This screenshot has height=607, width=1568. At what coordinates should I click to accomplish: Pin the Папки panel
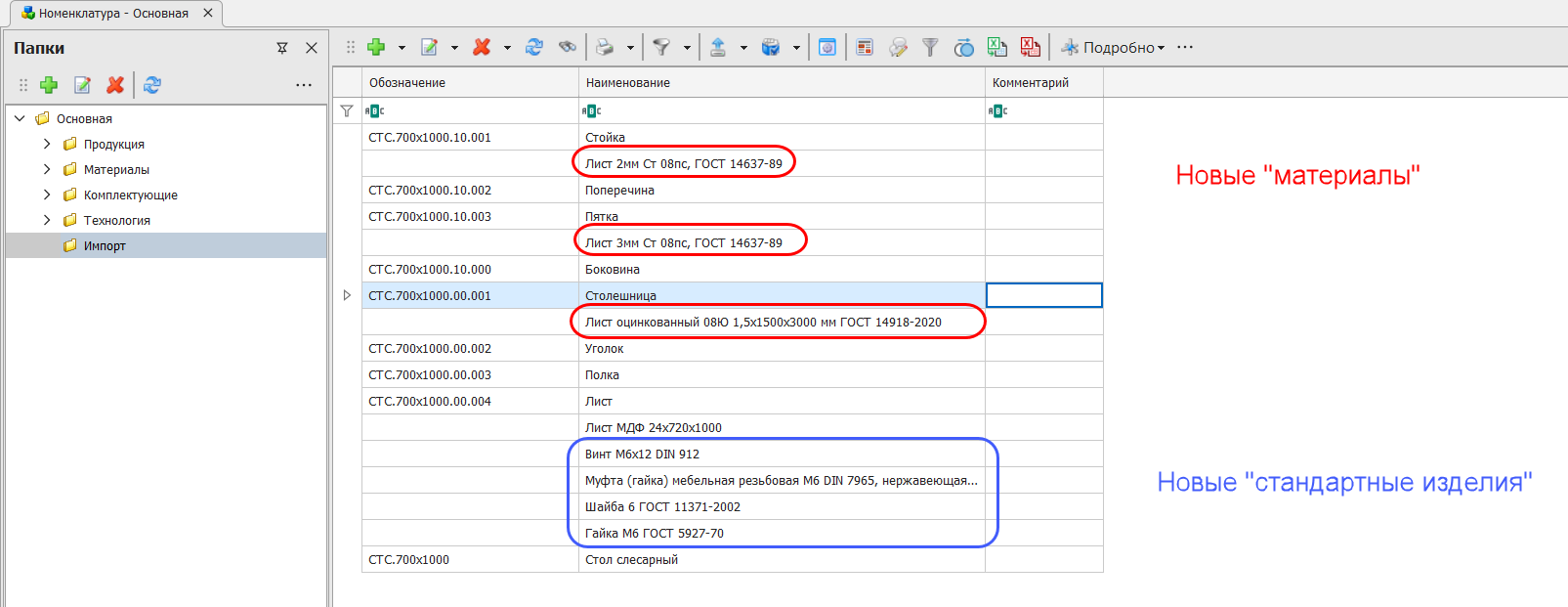(x=282, y=48)
